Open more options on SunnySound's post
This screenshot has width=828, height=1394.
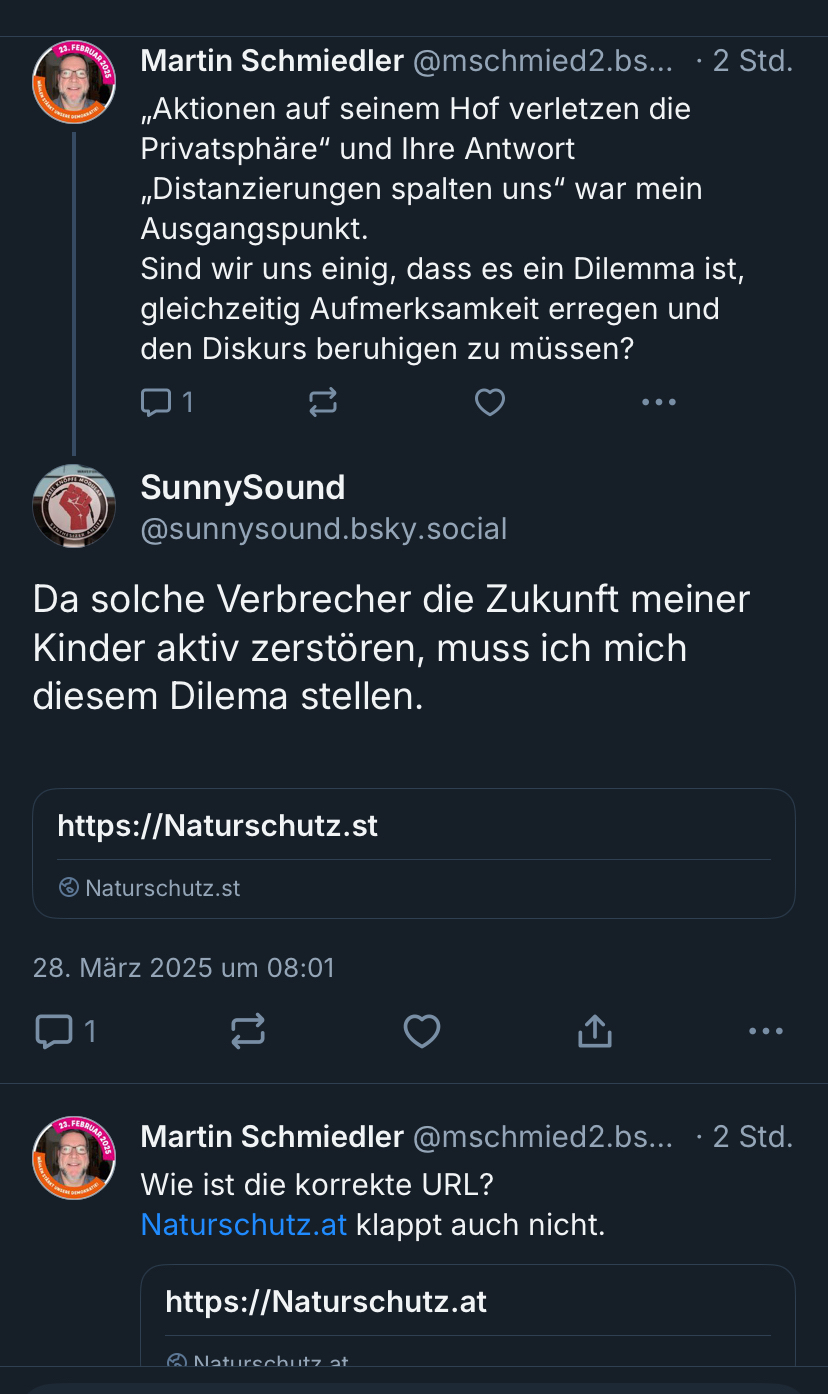[x=766, y=1031]
